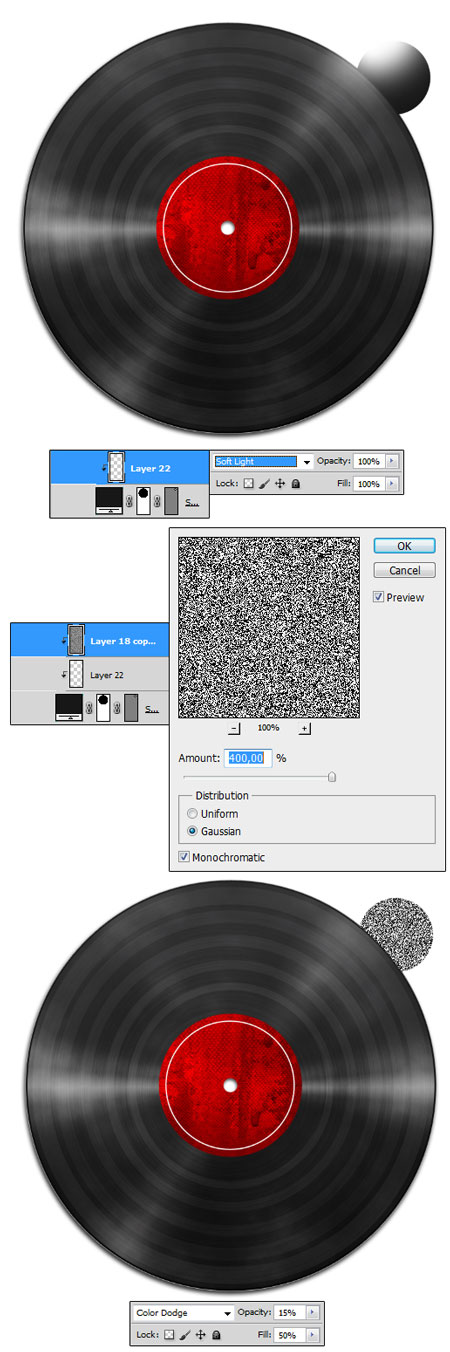Click the Fill 100% field
This screenshot has width=450, height=1352.
coord(369,484)
